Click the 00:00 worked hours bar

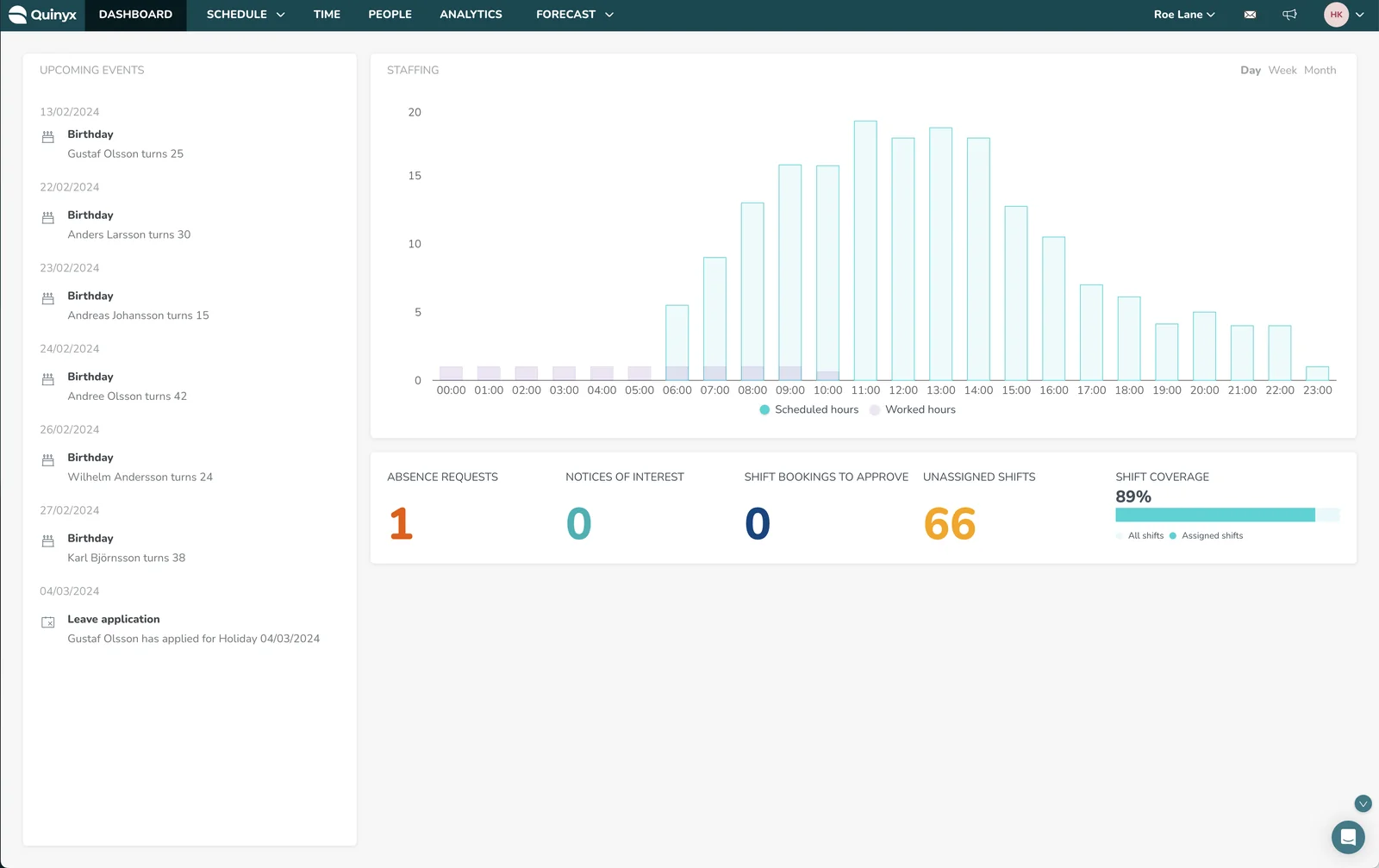451,373
